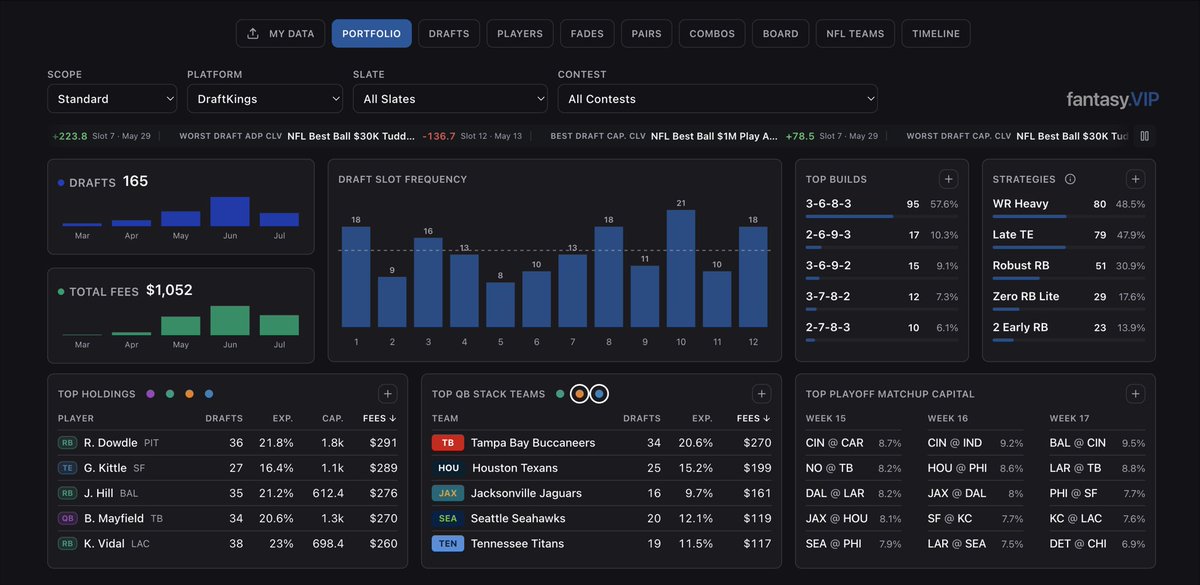Sort Top Holdings by Exp. column
Screen dimensions: 1200x585
pyautogui.click(x=283, y=418)
